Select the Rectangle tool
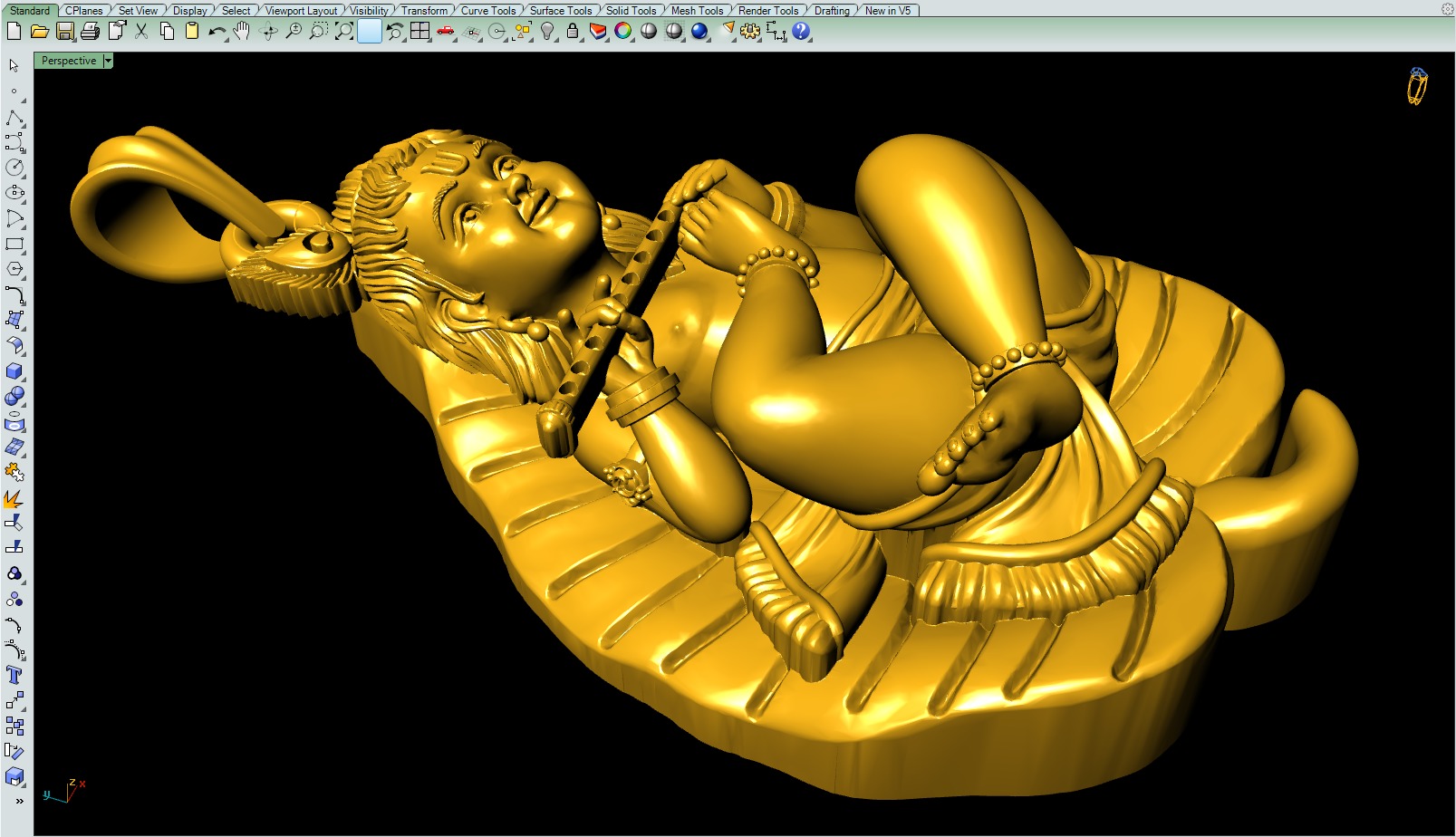 tap(14, 244)
